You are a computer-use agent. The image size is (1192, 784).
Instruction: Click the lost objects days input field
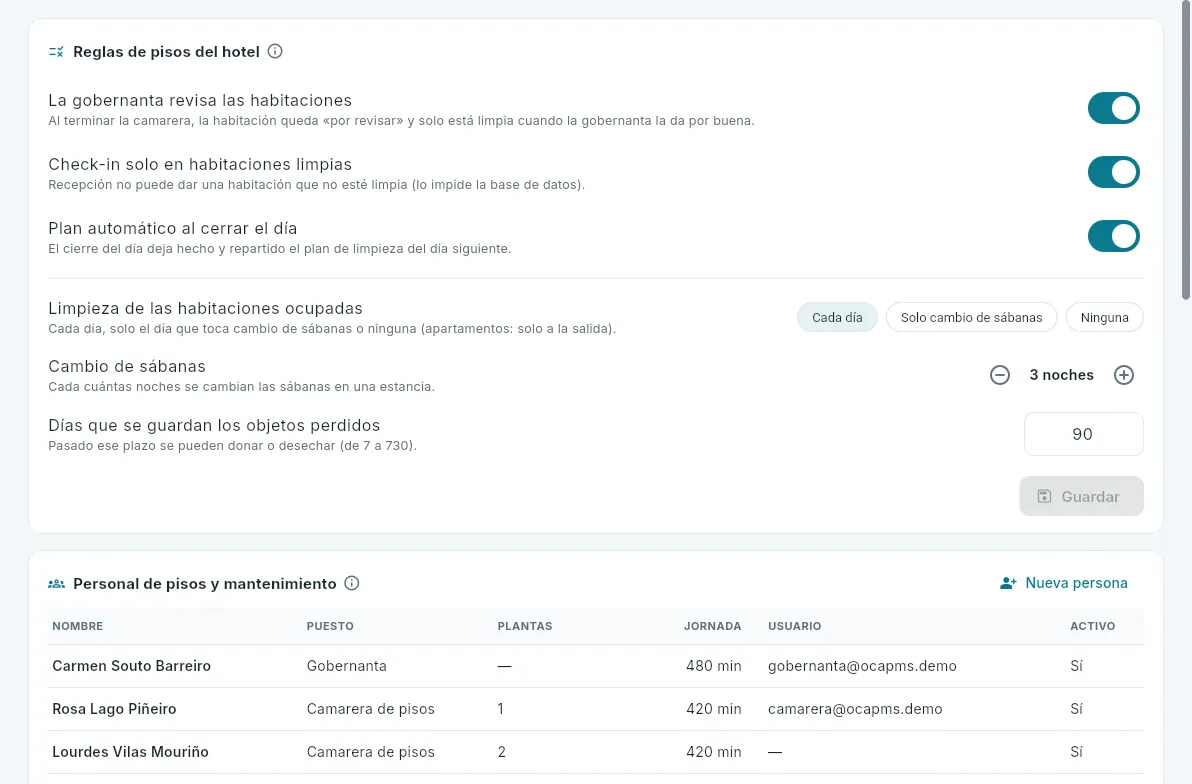(x=1083, y=434)
